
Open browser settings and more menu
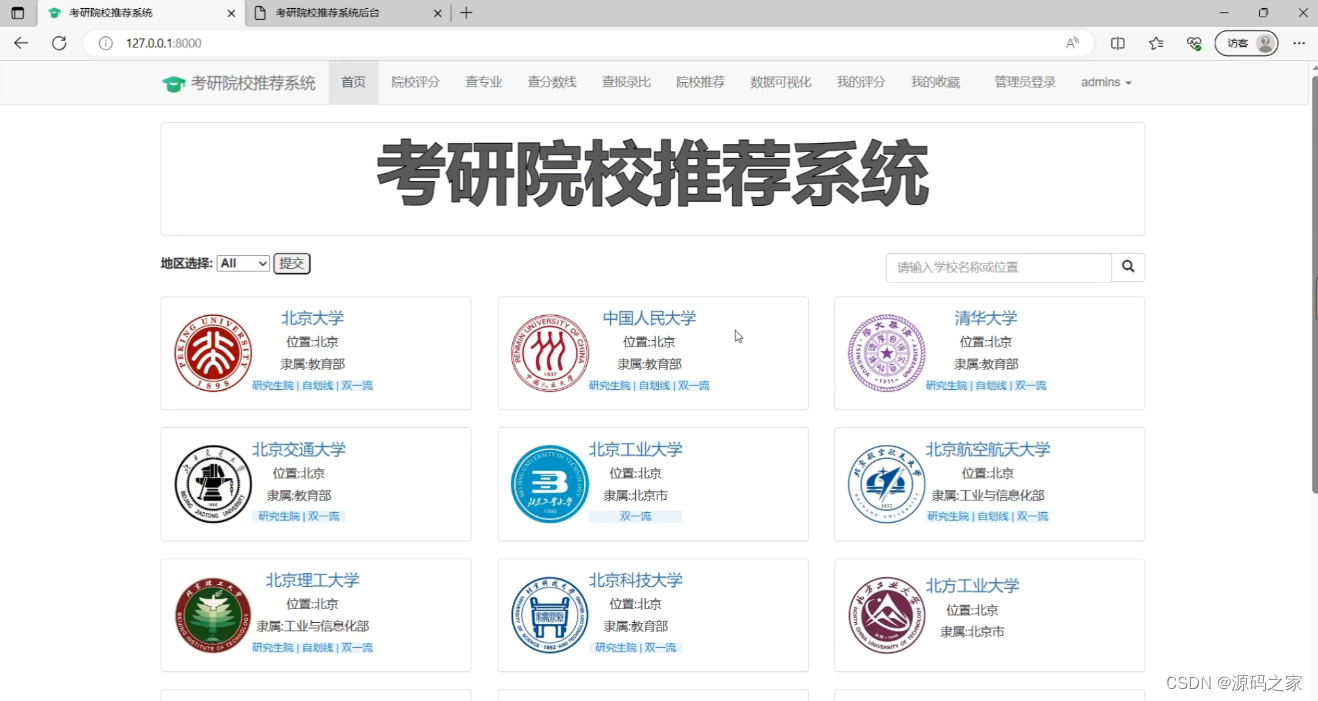click(x=1299, y=43)
